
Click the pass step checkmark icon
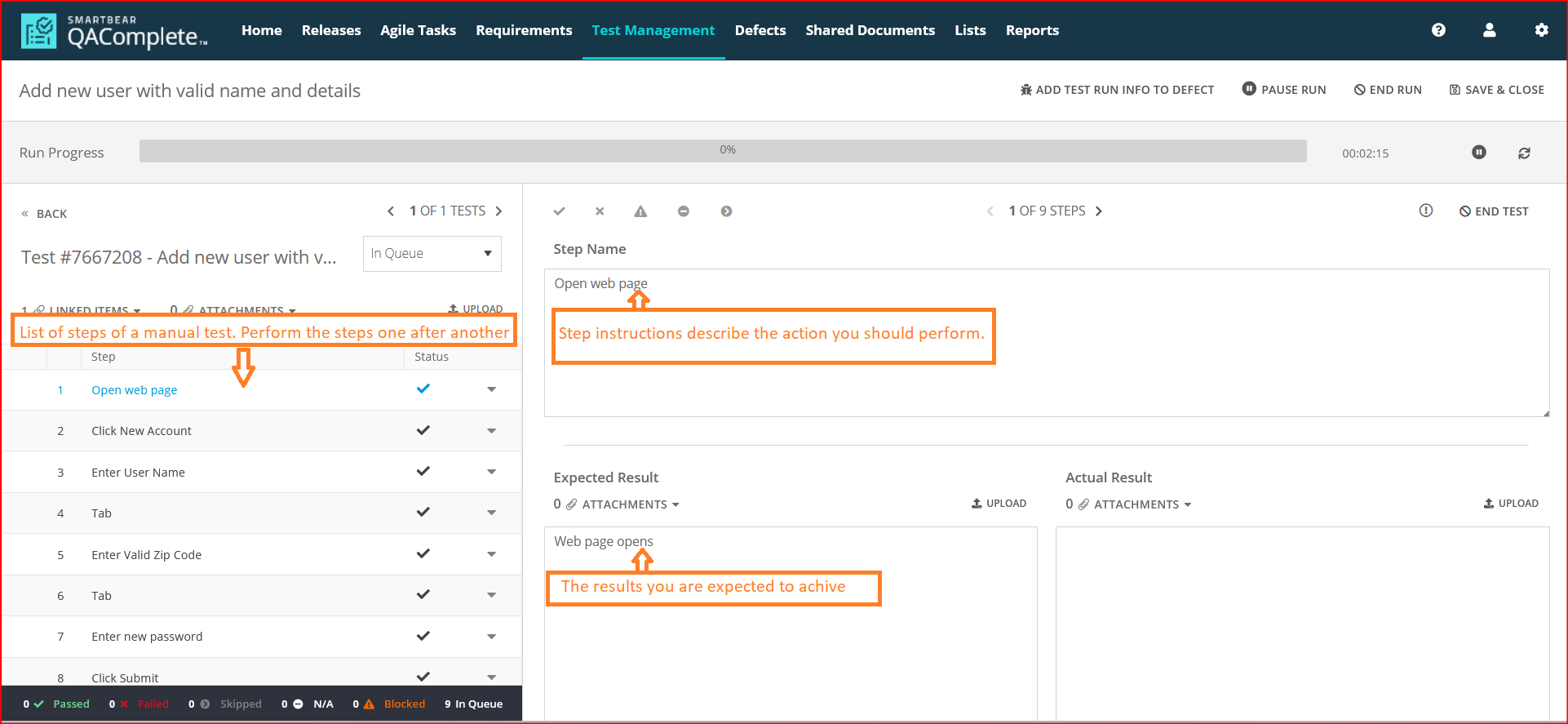pos(559,211)
